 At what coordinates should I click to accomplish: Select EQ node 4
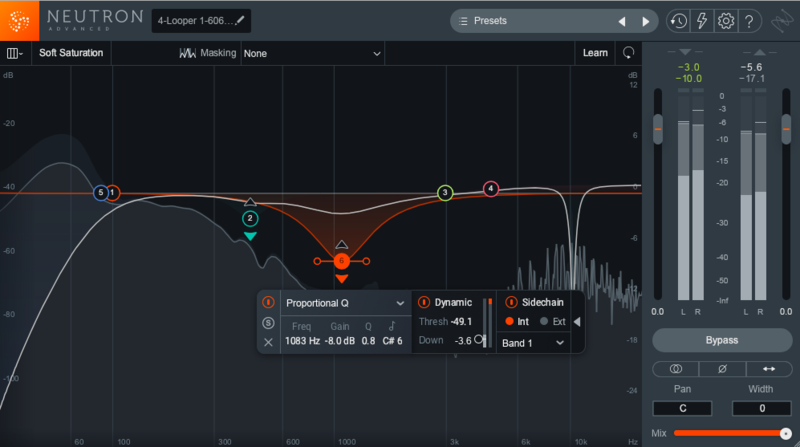point(490,188)
